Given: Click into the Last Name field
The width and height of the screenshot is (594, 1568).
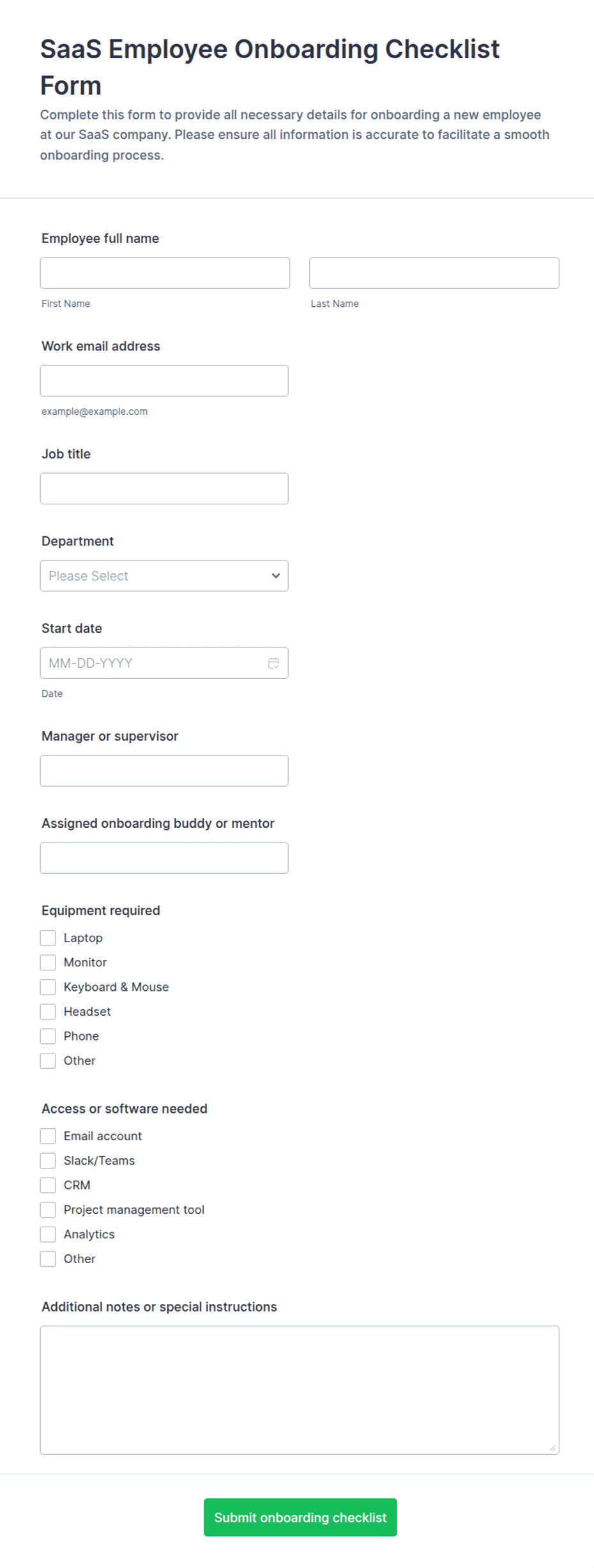Looking at the screenshot, I should click(x=434, y=273).
